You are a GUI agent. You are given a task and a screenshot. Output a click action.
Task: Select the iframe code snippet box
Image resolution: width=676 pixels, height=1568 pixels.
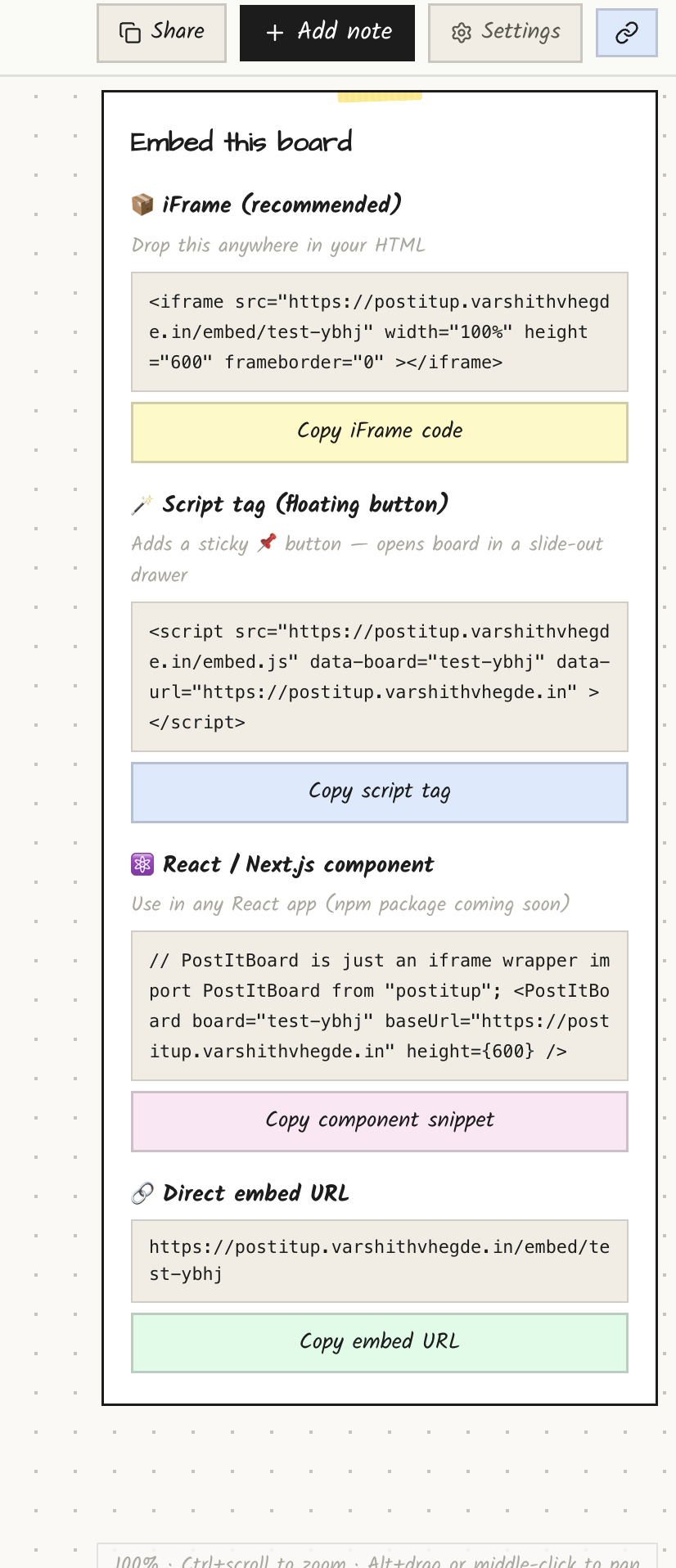pyautogui.click(x=380, y=331)
